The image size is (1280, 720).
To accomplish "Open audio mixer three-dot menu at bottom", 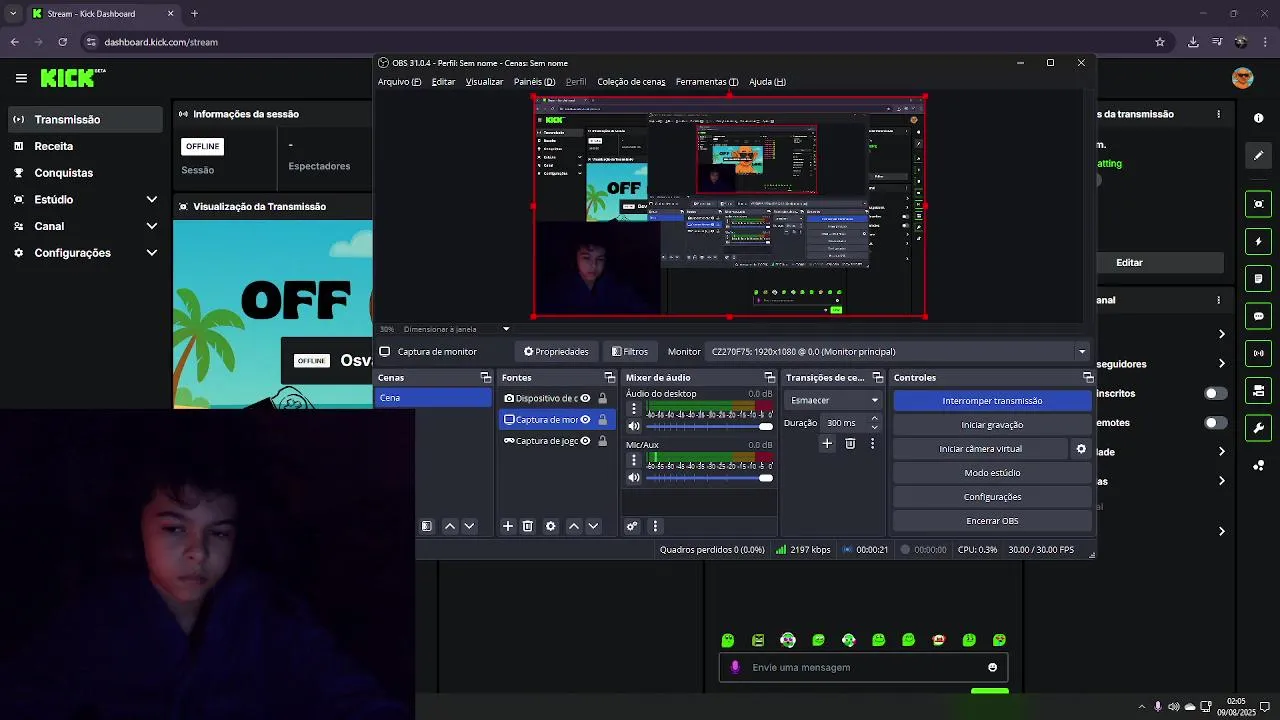I will [x=655, y=526].
